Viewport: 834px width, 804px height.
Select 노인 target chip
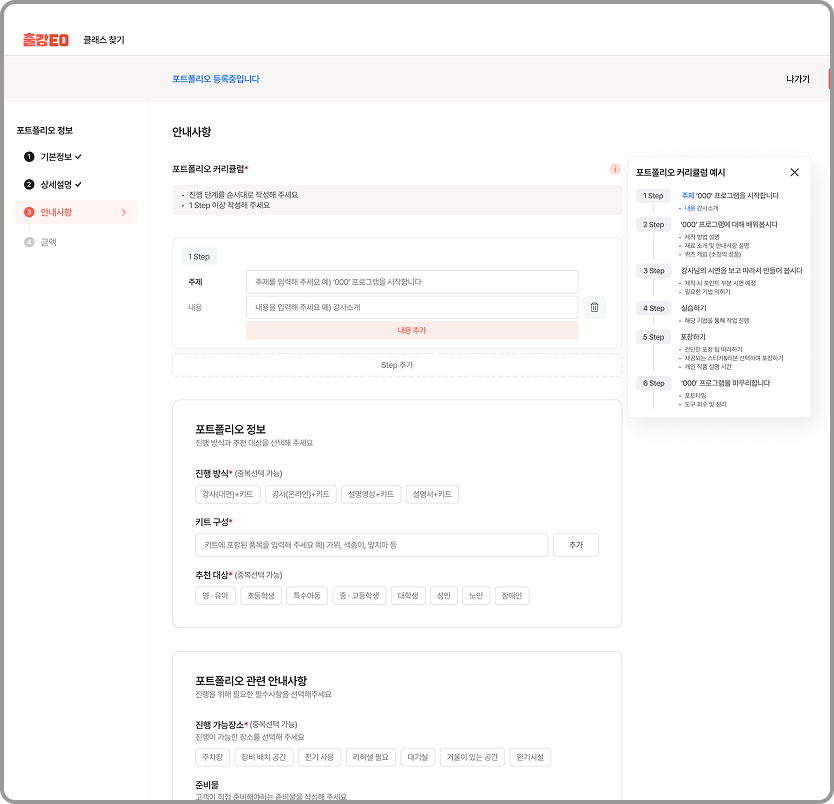pos(476,596)
